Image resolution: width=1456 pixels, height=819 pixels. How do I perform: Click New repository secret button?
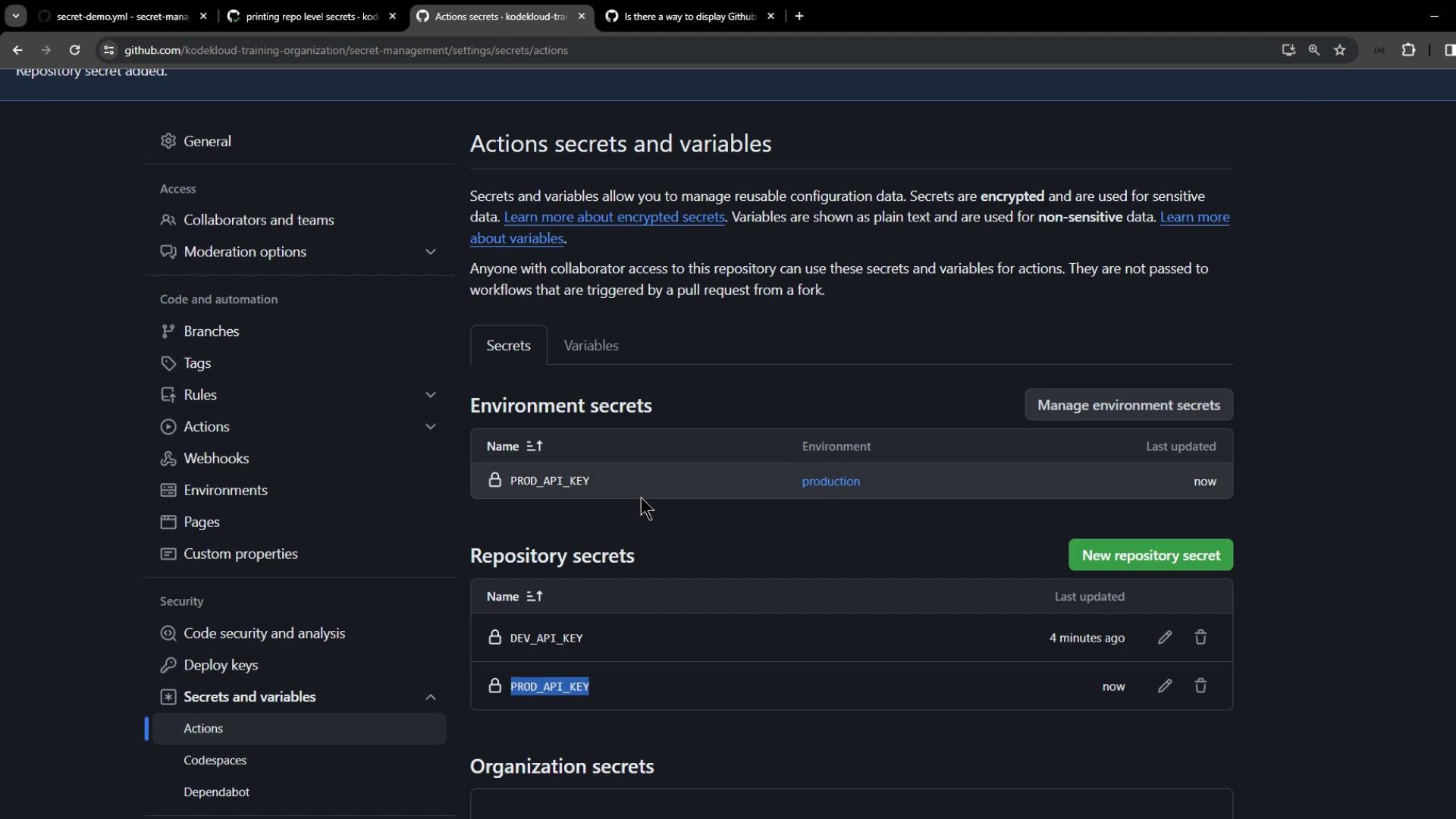1150,555
